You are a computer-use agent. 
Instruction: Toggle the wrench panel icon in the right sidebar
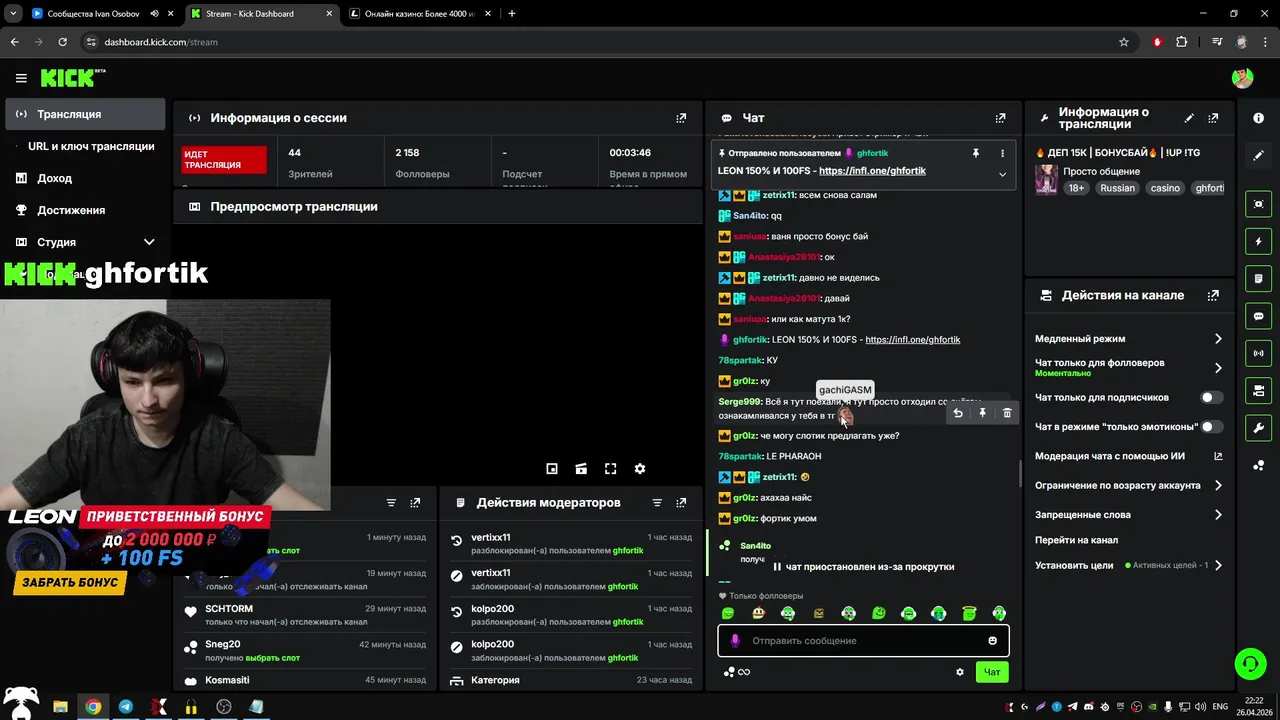(x=1258, y=428)
